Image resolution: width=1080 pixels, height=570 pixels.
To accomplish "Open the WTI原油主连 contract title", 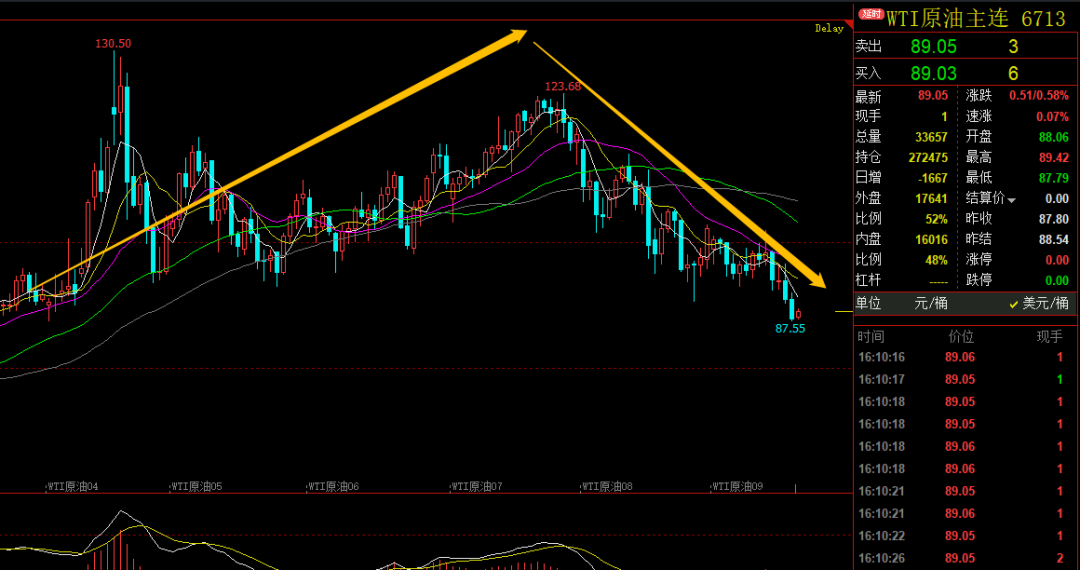I will pos(948,18).
